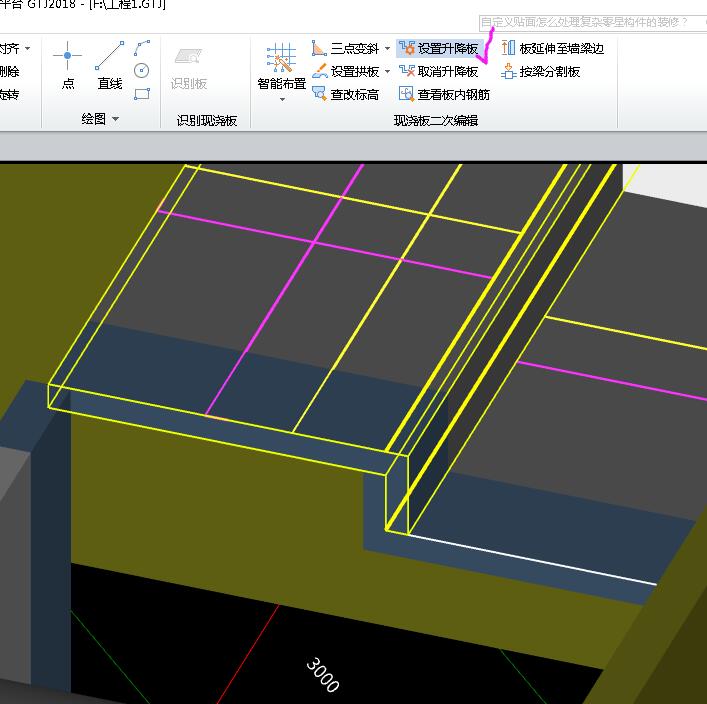Click Extend Slab to Wall/Beam Edge (板延伸至墙梁边)
Screen dimensions: 707x704
[x=552, y=48]
